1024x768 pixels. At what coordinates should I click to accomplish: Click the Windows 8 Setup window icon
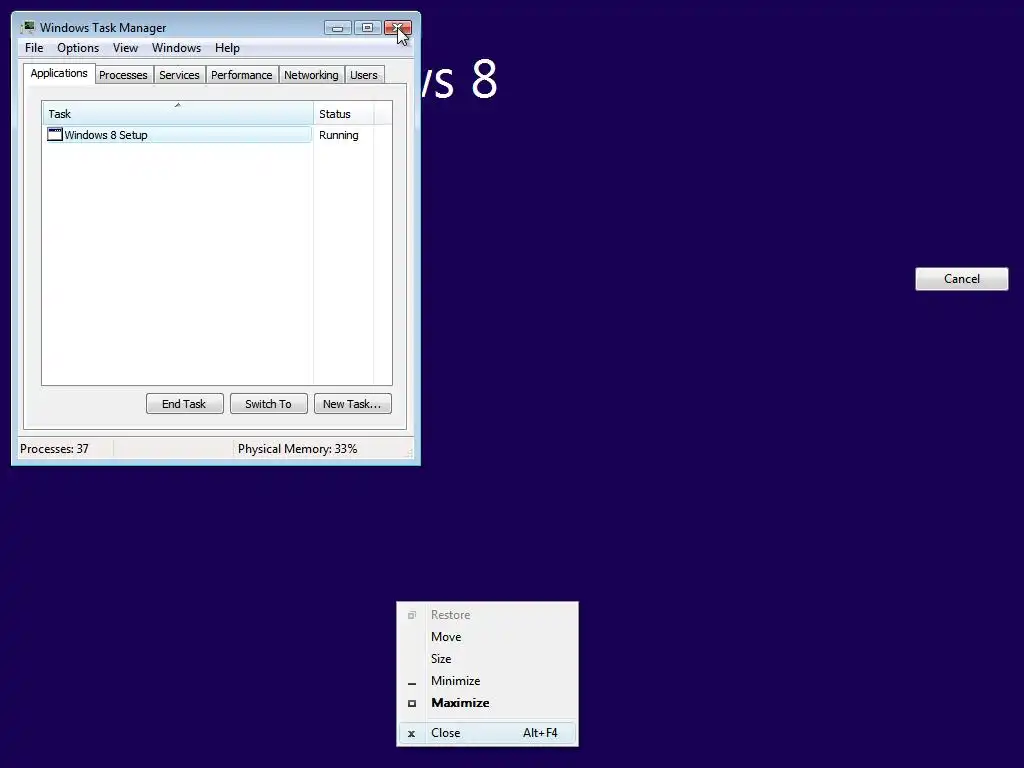point(55,135)
